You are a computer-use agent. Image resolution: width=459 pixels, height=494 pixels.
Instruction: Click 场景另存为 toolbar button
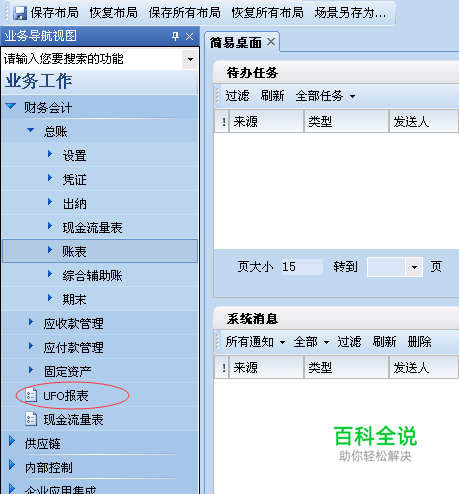[x=350, y=13]
